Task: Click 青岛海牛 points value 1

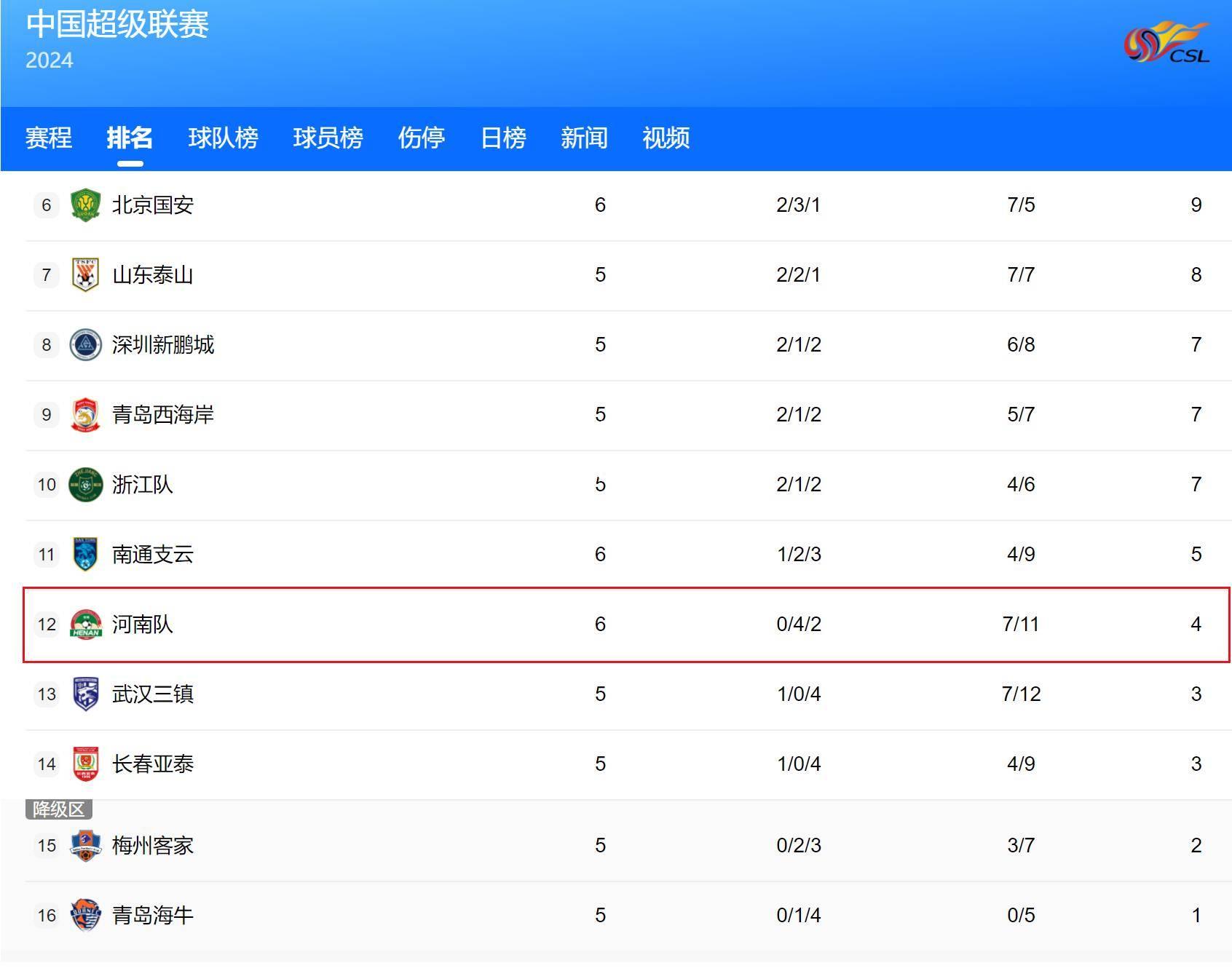Action: point(1196,916)
